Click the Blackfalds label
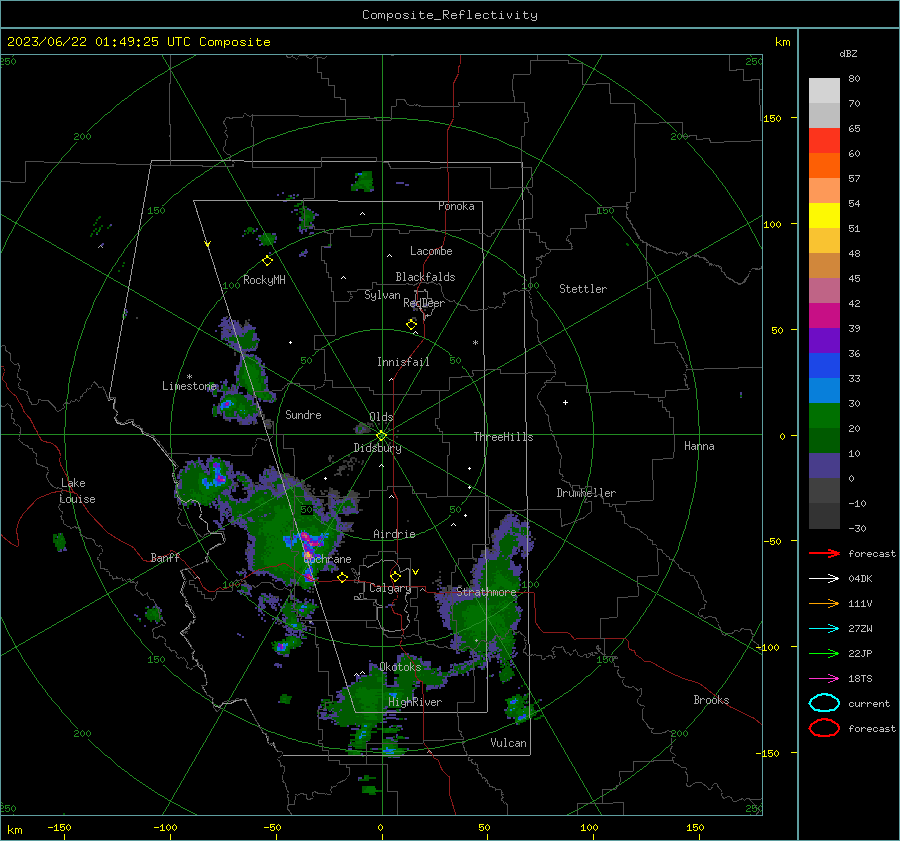Screen dimensions: 900x841 pyautogui.click(x=425, y=277)
